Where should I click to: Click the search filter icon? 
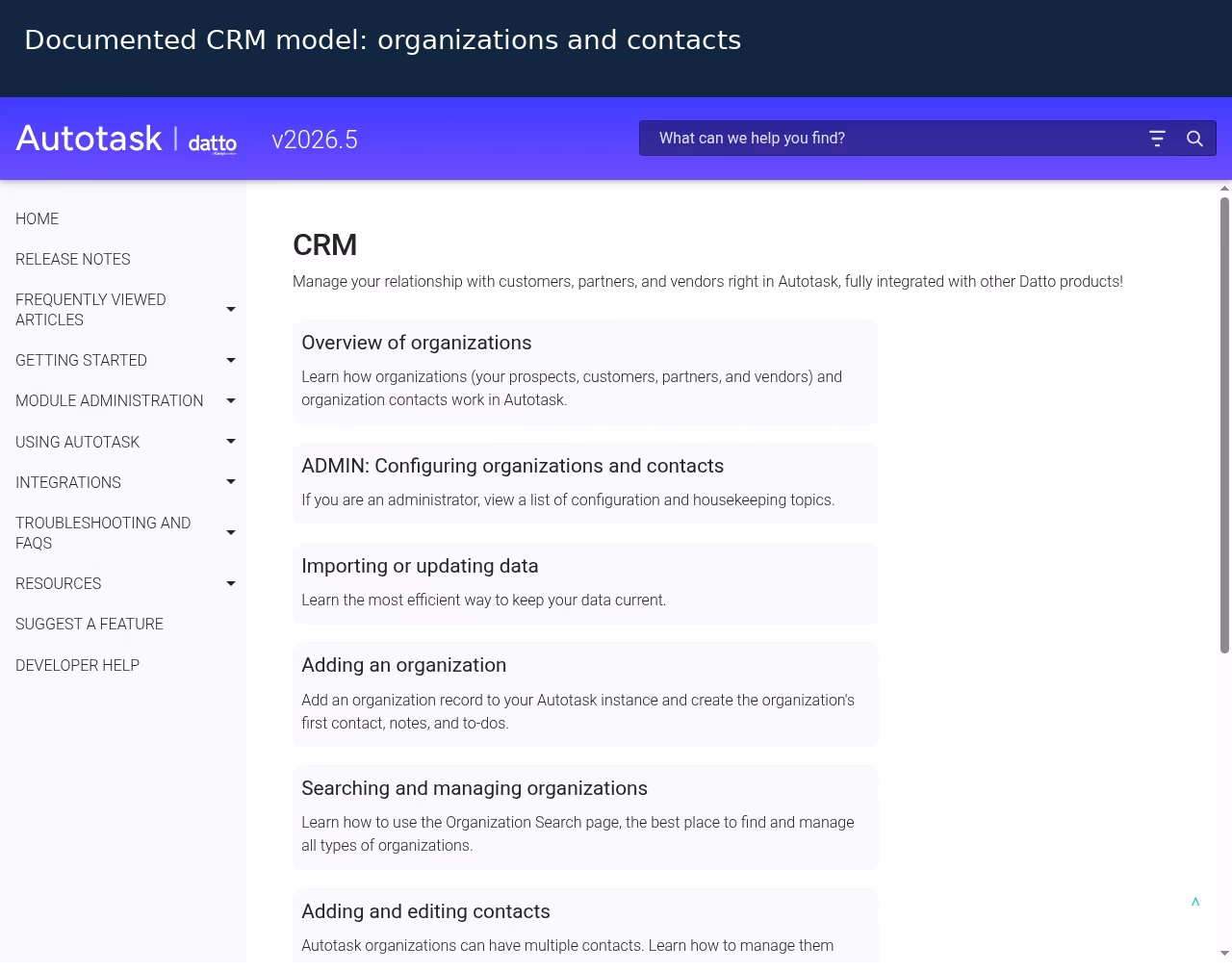point(1157,139)
